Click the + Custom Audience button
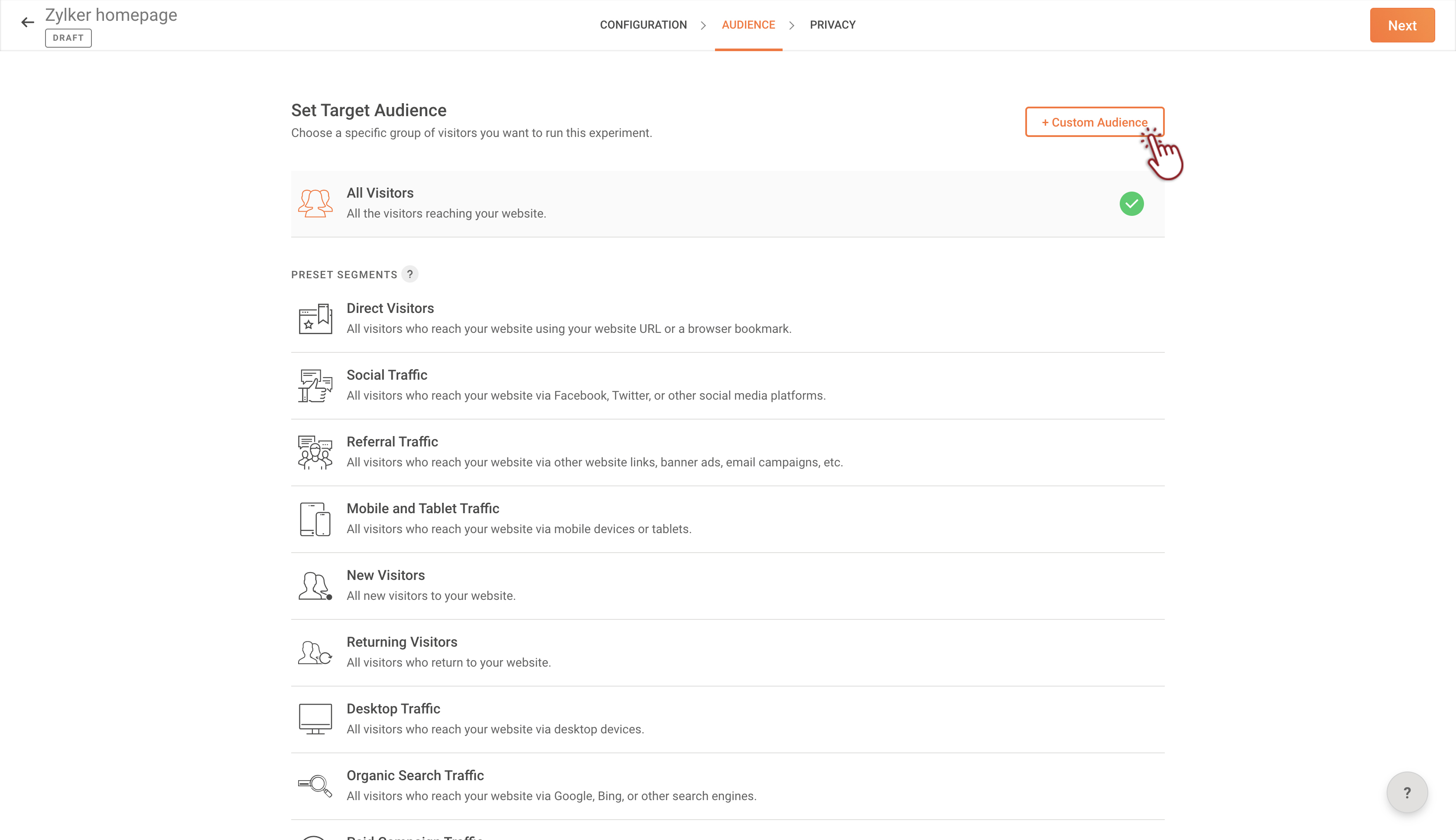The width and height of the screenshot is (1456, 840). tap(1094, 122)
